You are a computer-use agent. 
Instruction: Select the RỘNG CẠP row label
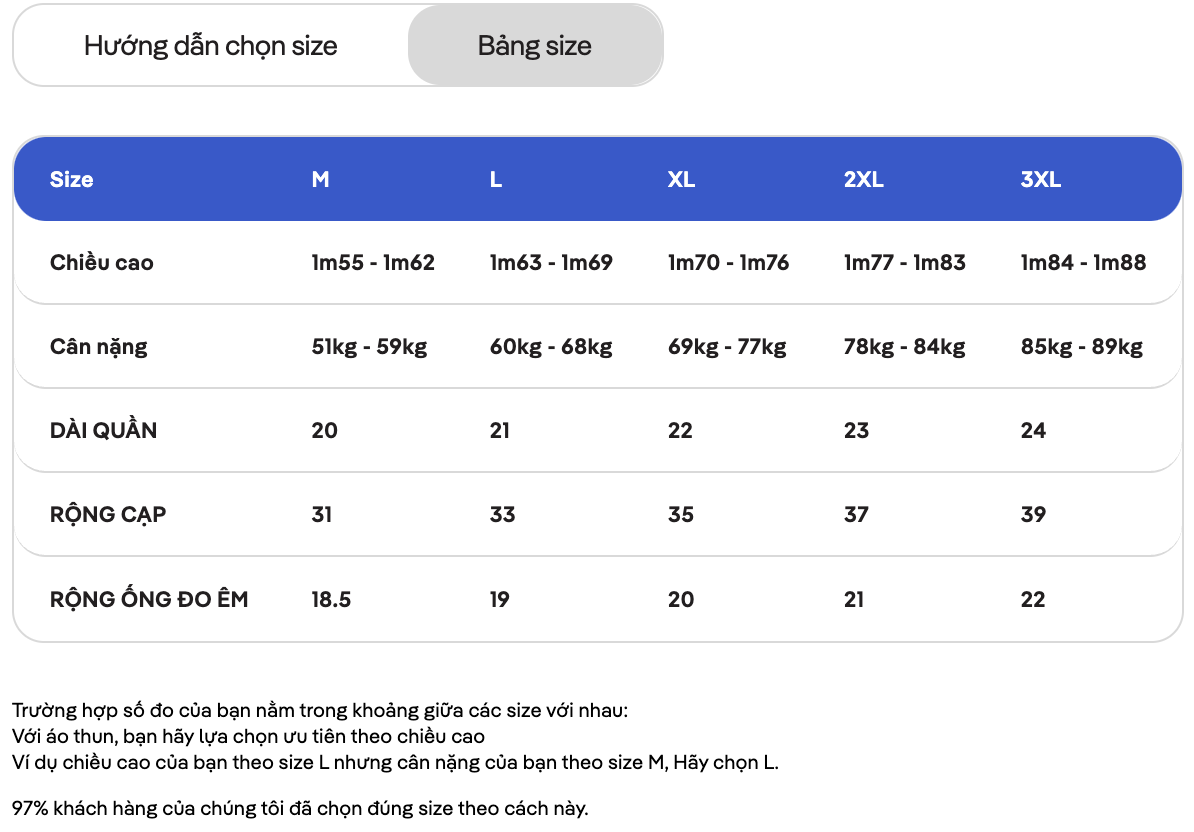pyautogui.click(x=108, y=515)
